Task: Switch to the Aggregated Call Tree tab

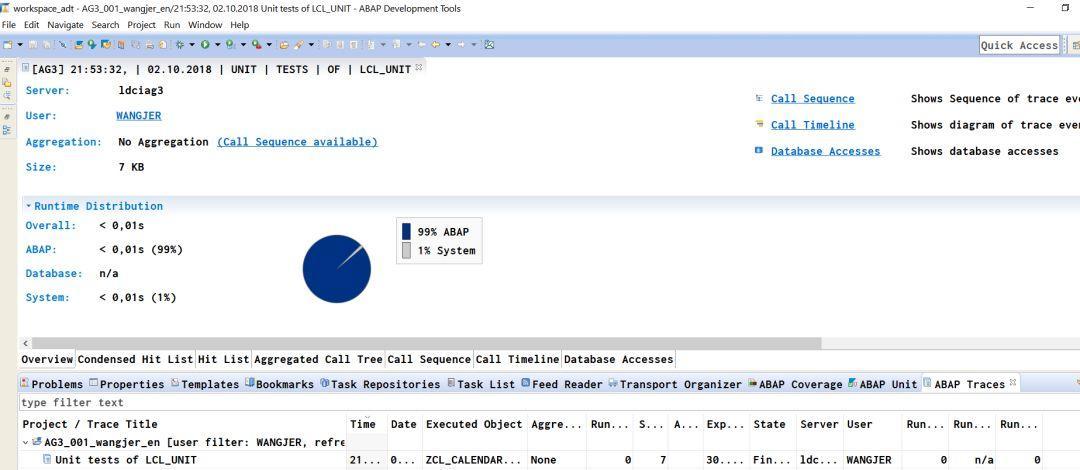Action: click(318, 359)
